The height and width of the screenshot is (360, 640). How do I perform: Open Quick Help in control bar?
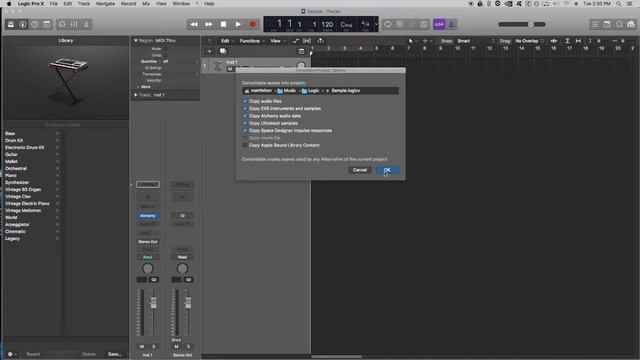tap(35, 24)
